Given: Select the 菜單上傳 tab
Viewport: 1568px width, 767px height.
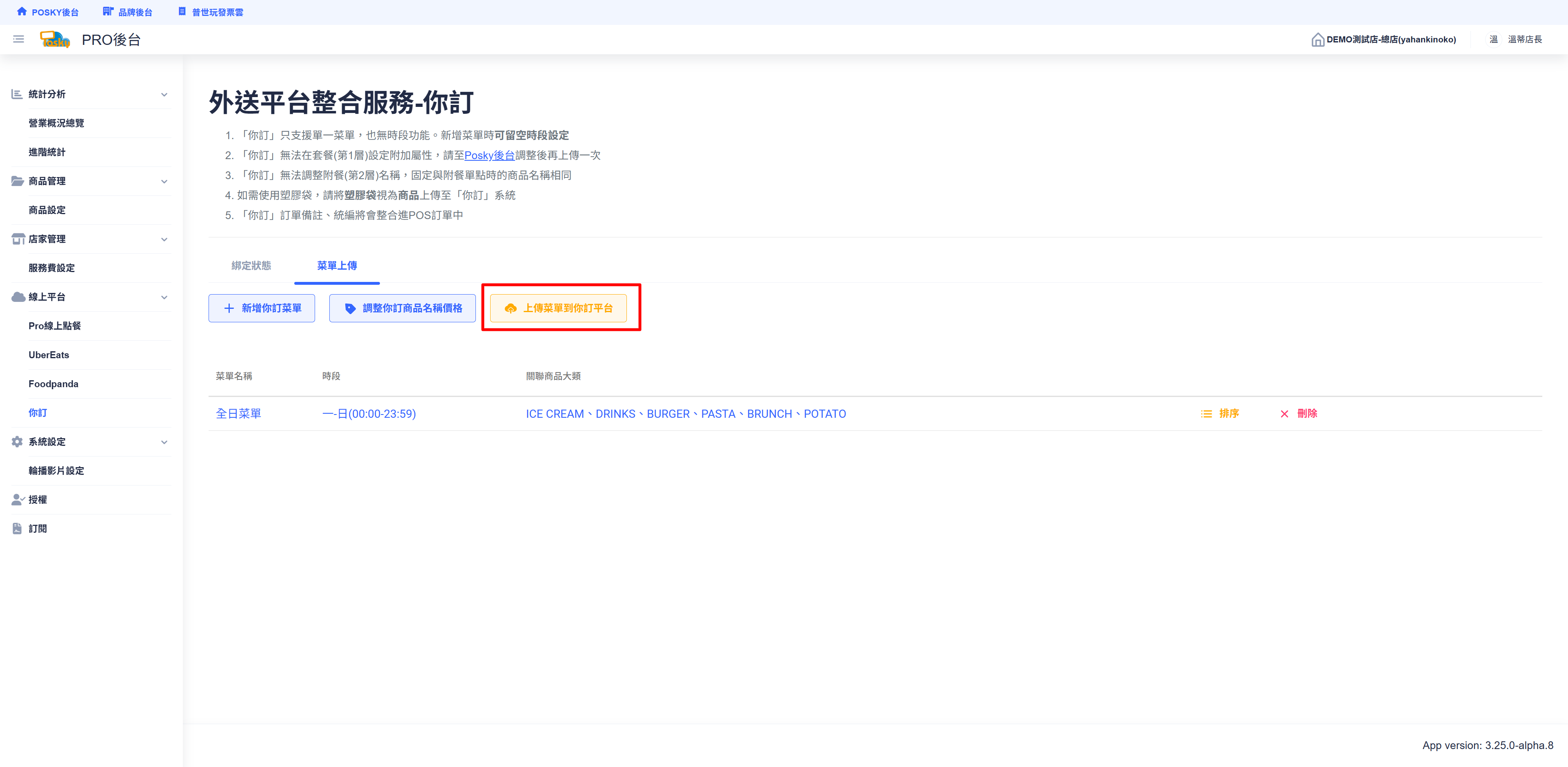Looking at the screenshot, I should point(337,266).
